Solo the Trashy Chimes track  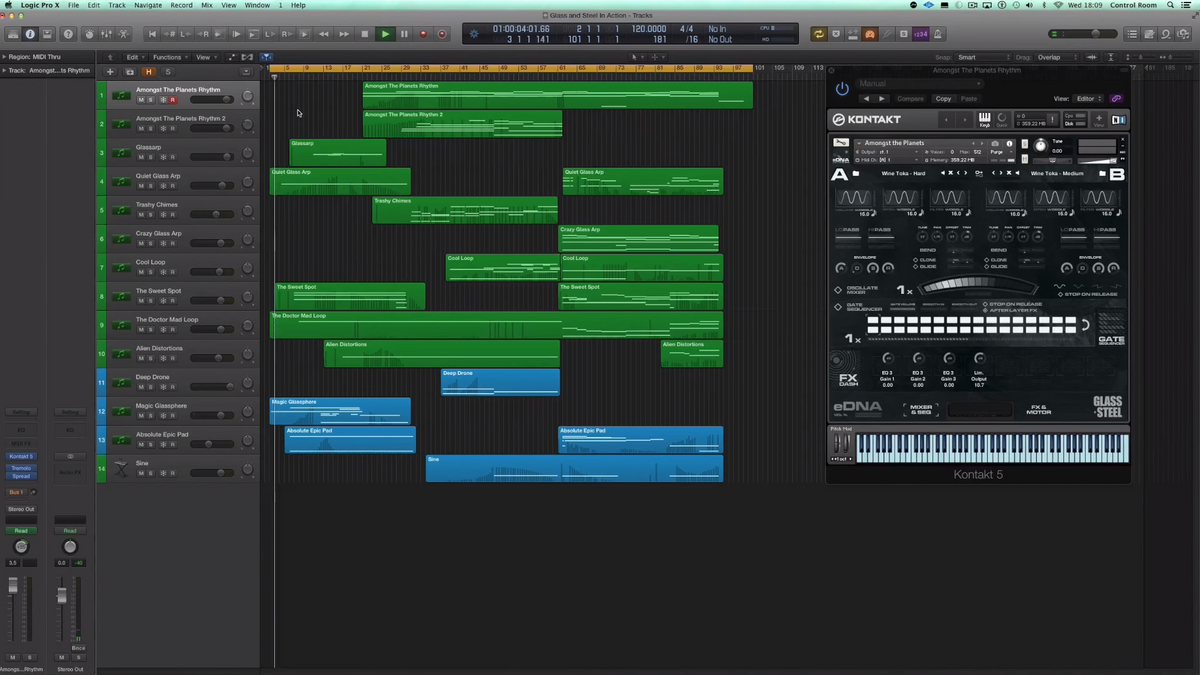151,215
